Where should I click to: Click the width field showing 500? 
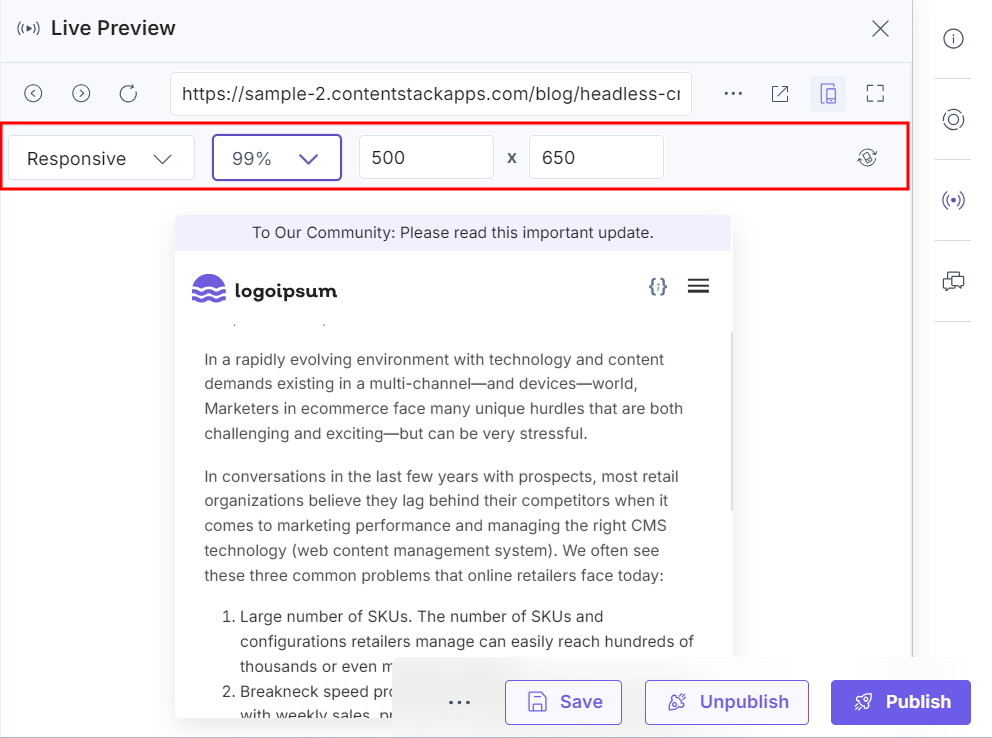pos(426,157)
